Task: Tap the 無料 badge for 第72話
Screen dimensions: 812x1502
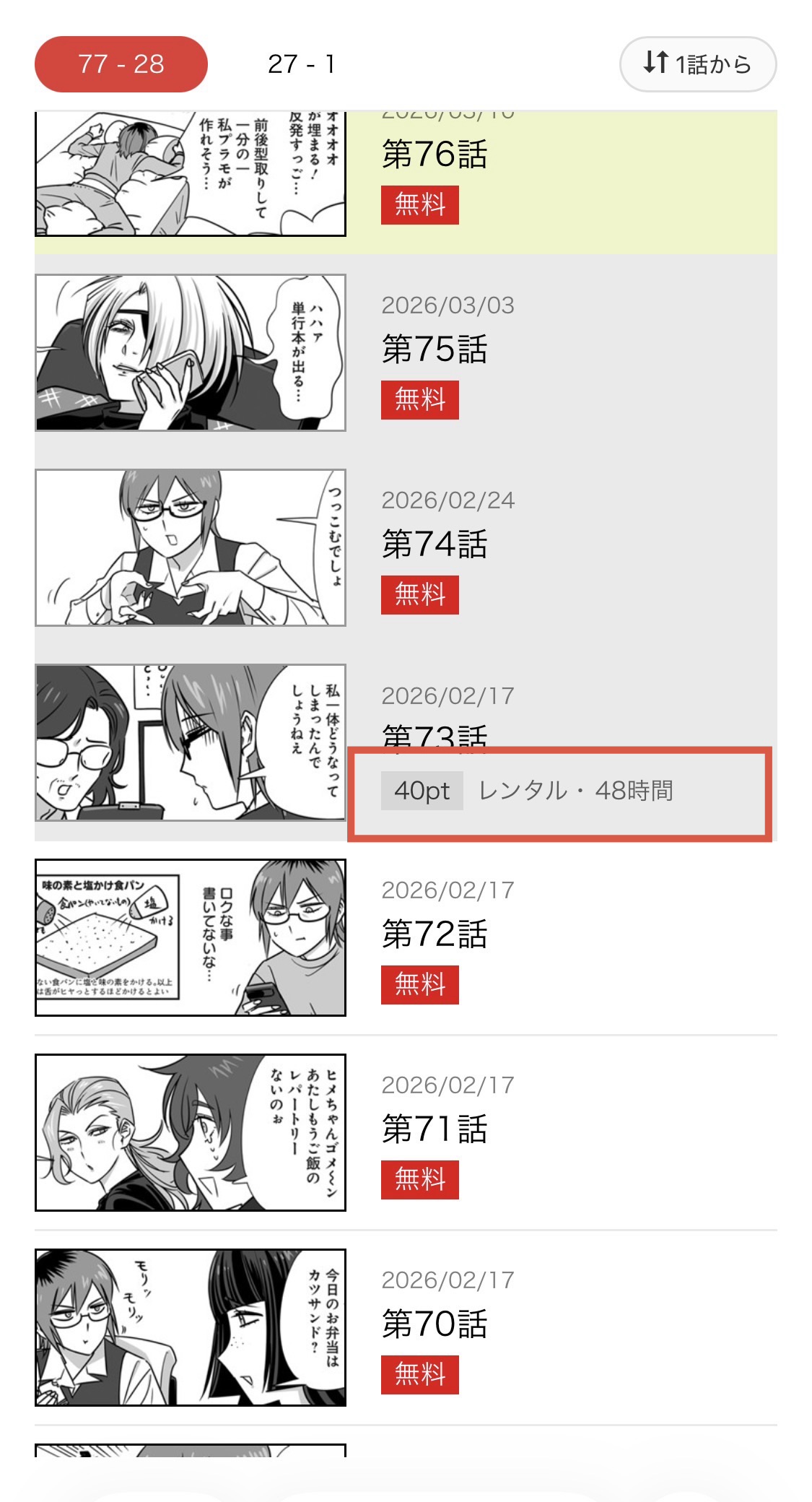Action: click(x=420, y=984)
